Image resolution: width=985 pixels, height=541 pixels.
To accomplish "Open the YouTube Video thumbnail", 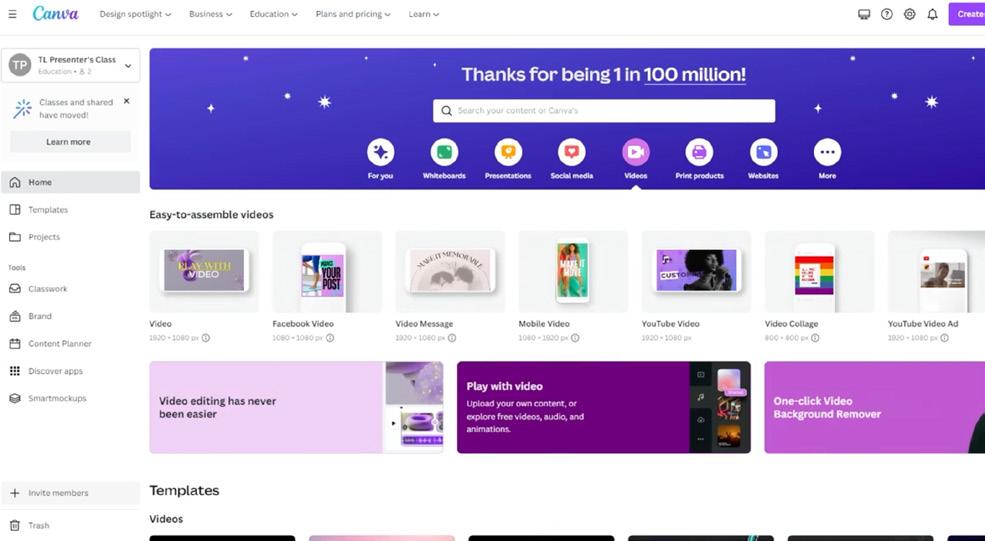I will point(697,271).
